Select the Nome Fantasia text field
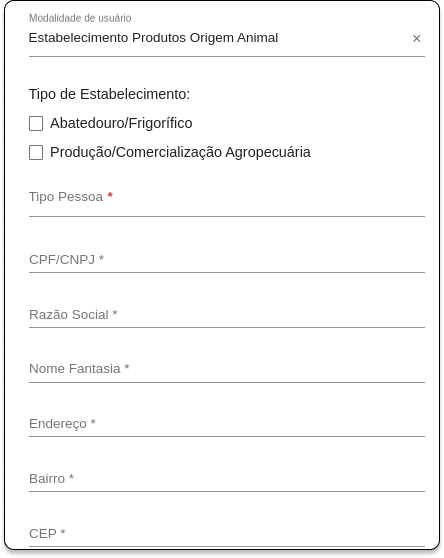 [x=227, y=369]
